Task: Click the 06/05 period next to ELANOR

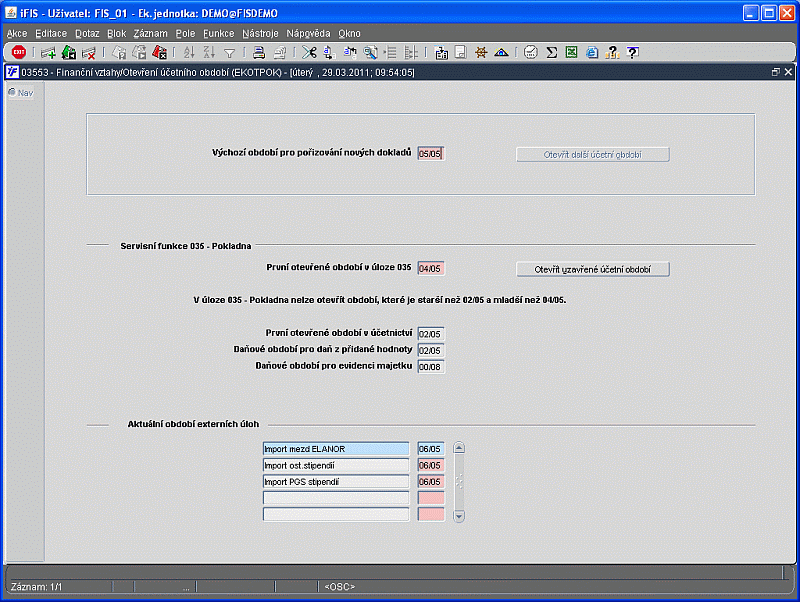Action: (x=431, y=449)
